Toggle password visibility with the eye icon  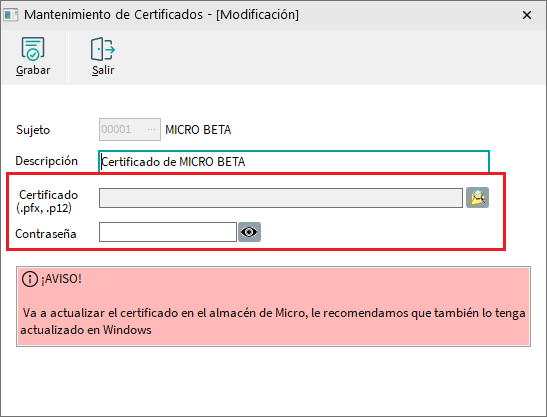click(x=249, y=232)
